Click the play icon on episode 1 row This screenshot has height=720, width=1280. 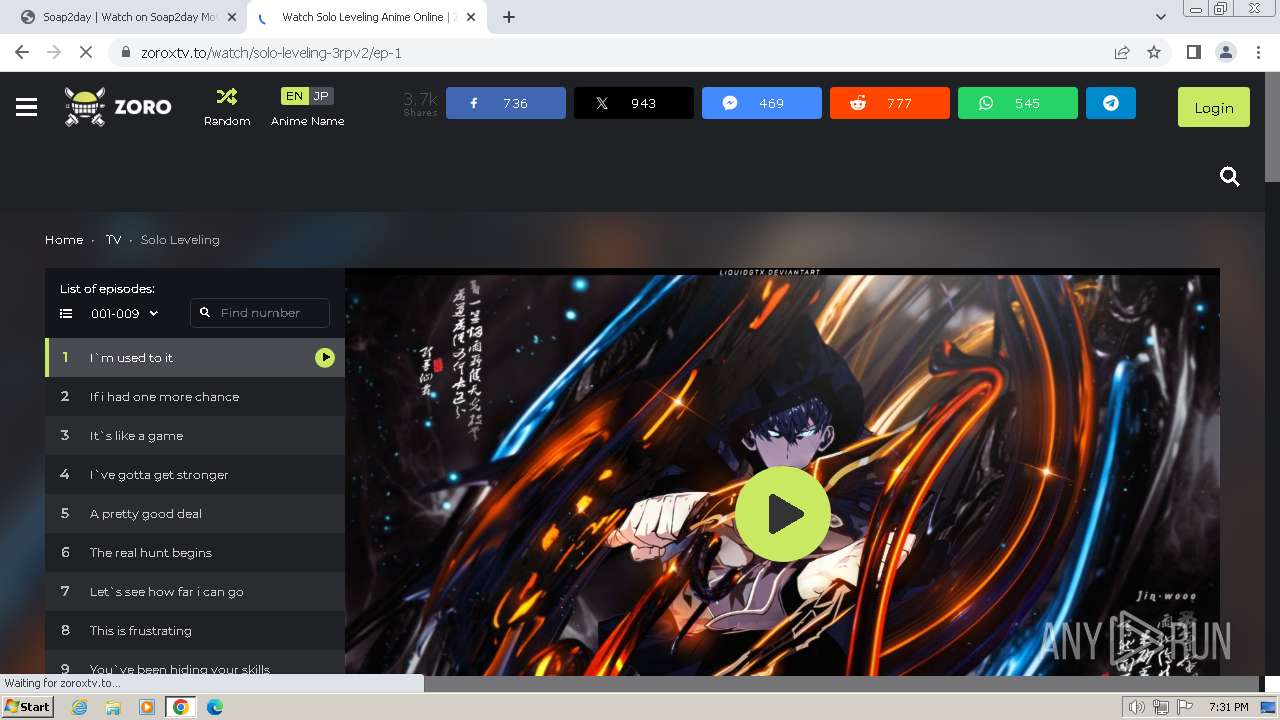point(325,358)
